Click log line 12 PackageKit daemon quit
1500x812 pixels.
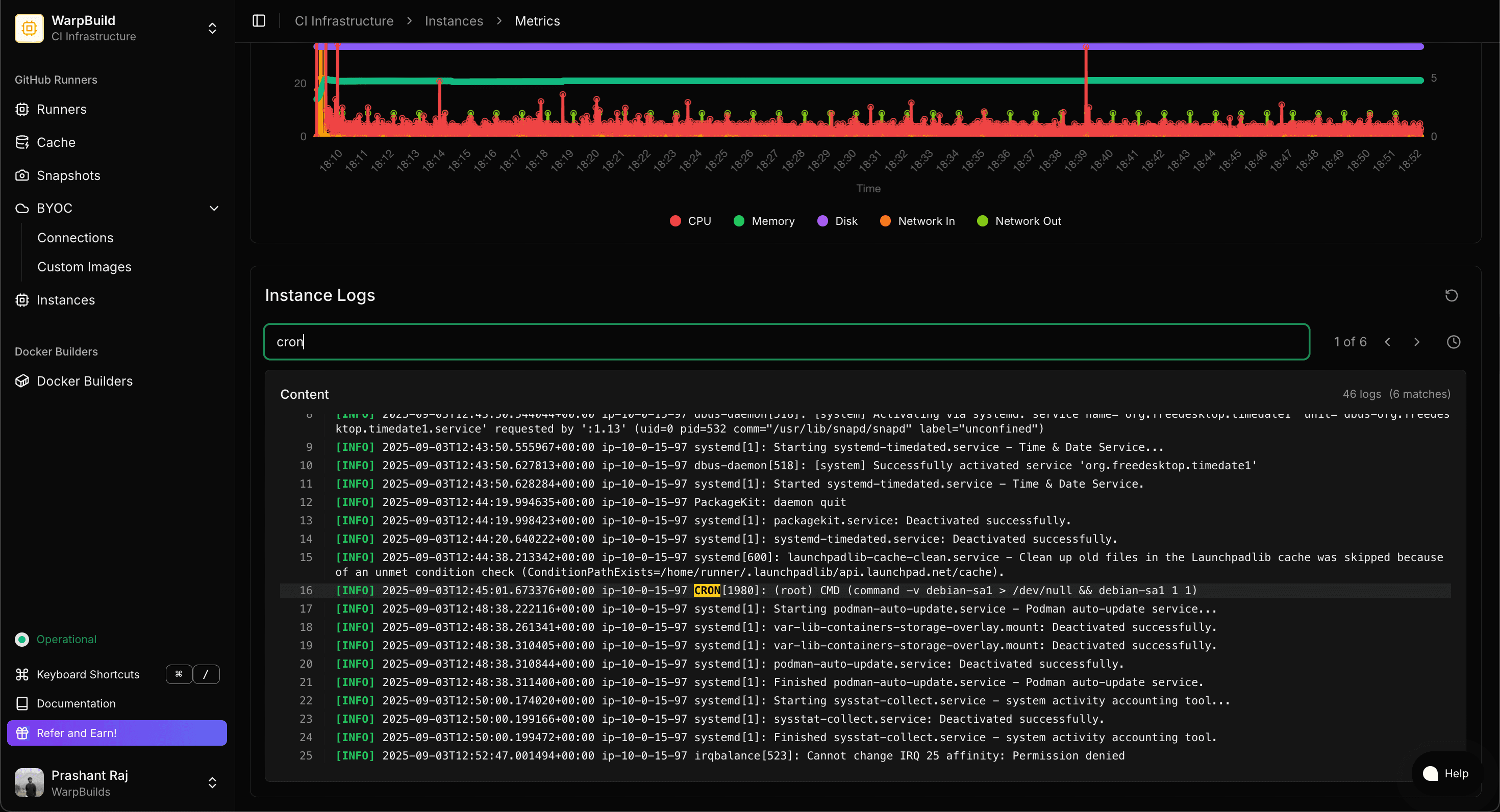865,502
